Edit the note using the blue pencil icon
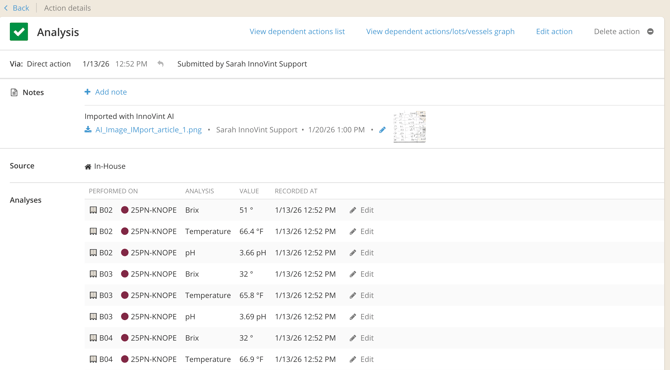The image size is (670, 370). coord(382,129)
